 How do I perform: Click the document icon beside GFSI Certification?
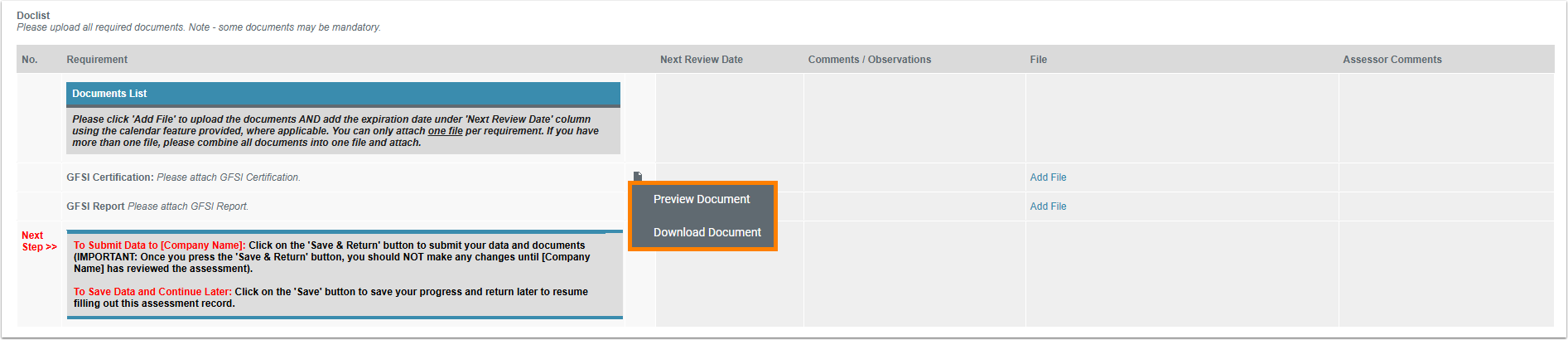[x=637, y=177]
